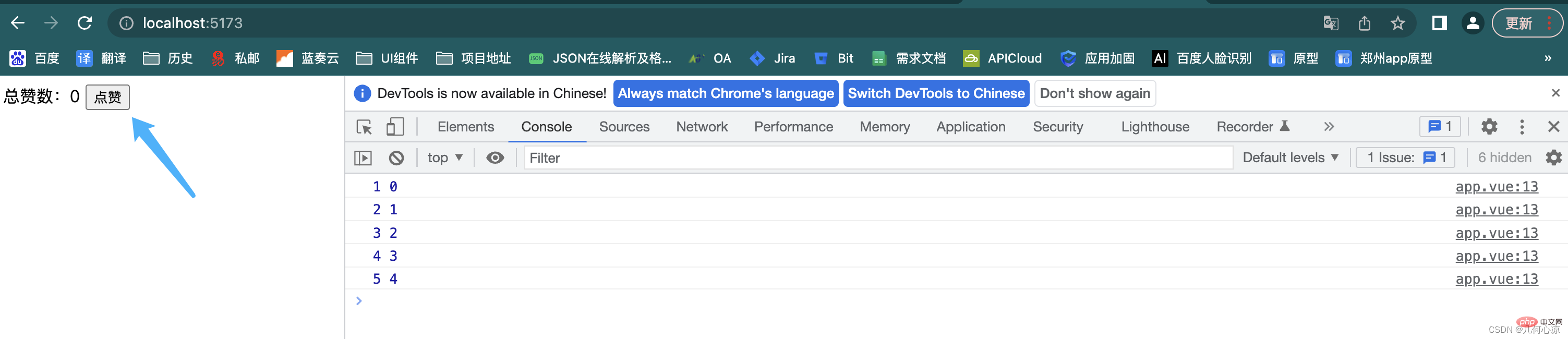The height and width of the screenshot is (339, 1568).
Task: Open the 项目地址 bookmarks folder
Action: click(x=473, y=58)
